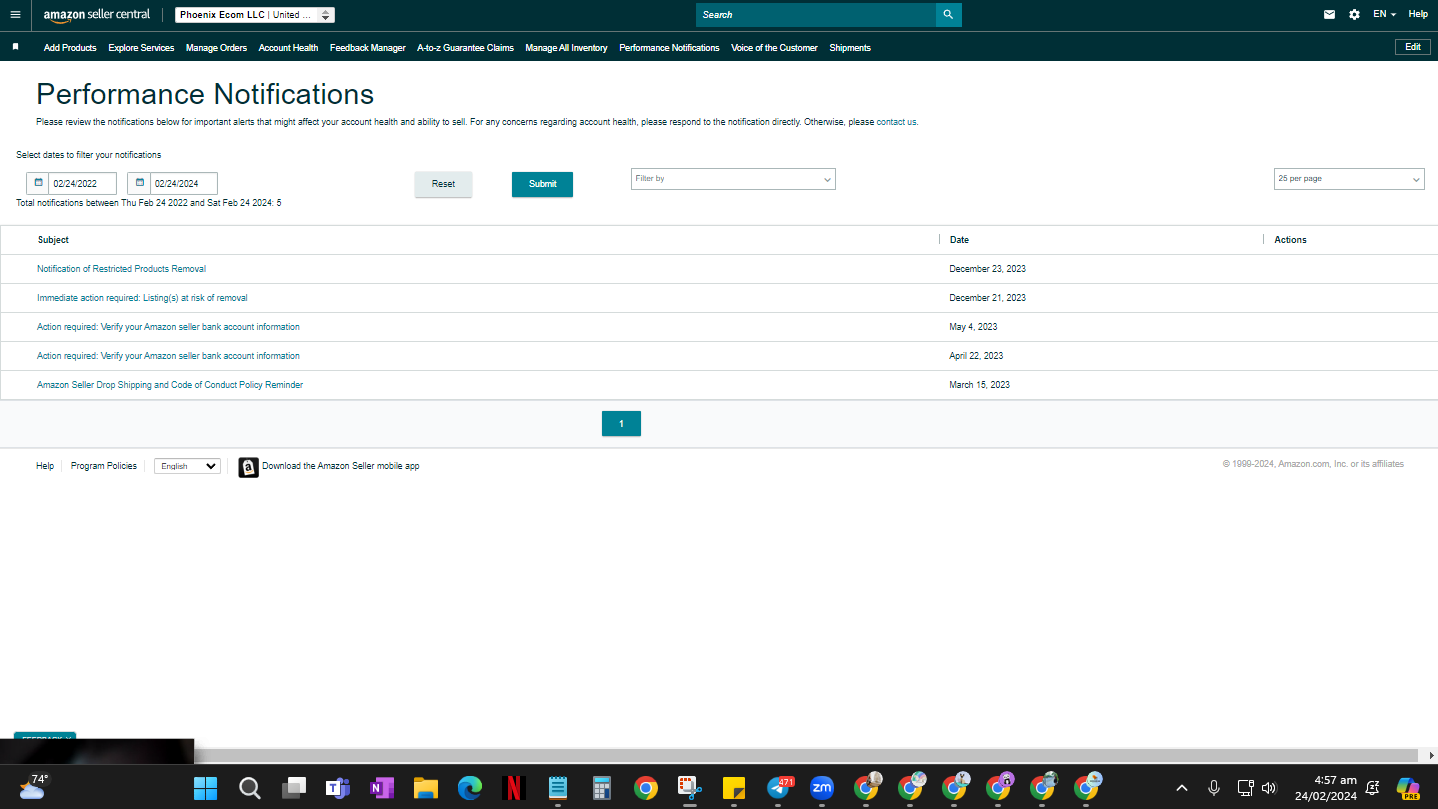The image size is (1438, 809).
Task: Open Add Products in the navigation bar
Action: (x=70, y=48)
